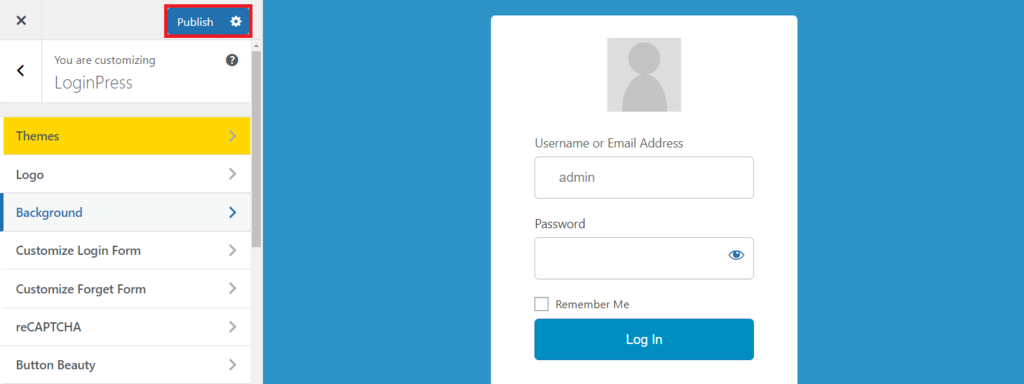Check the Remember Me checkbox
The image size is (1024, 384).
541,304
